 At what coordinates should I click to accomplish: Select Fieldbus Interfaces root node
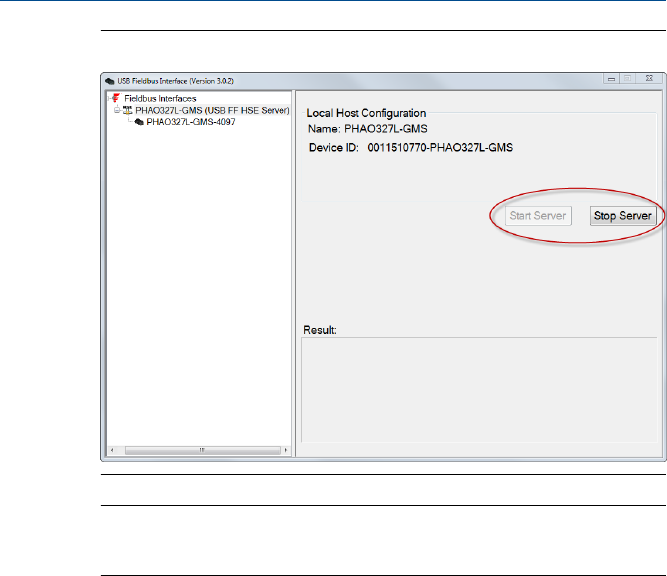[x=160, y=98]
